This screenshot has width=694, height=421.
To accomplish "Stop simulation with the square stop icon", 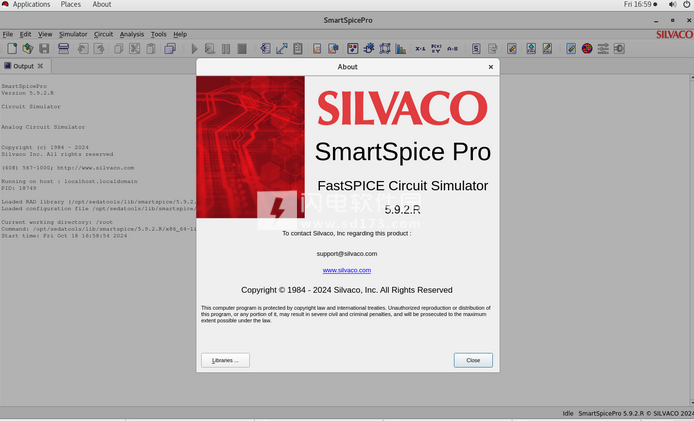I will [242, 49].
